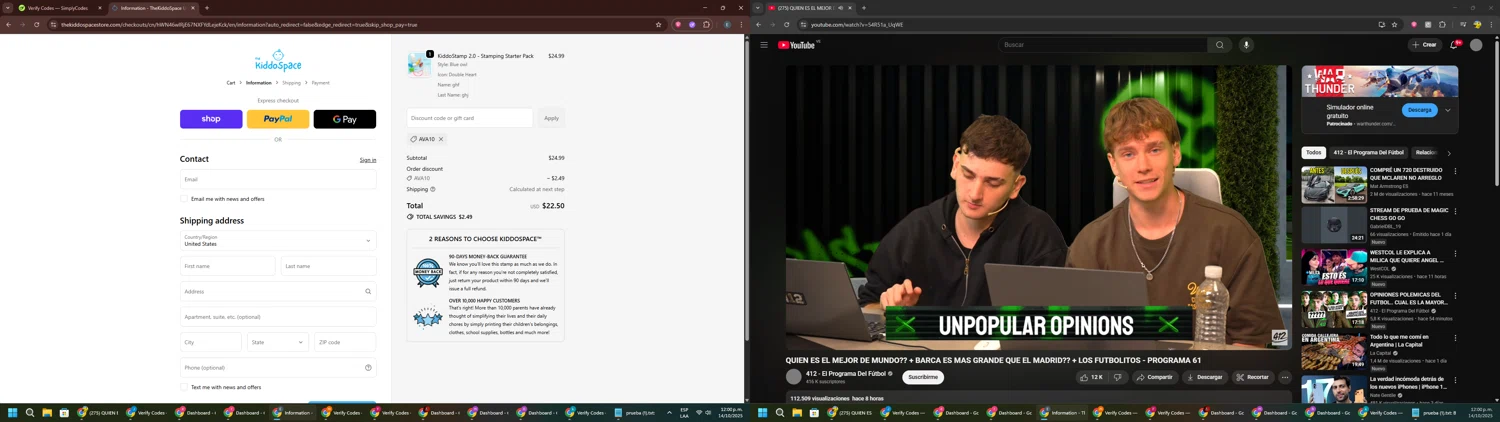Open State dropdown

tap(277, 342)
